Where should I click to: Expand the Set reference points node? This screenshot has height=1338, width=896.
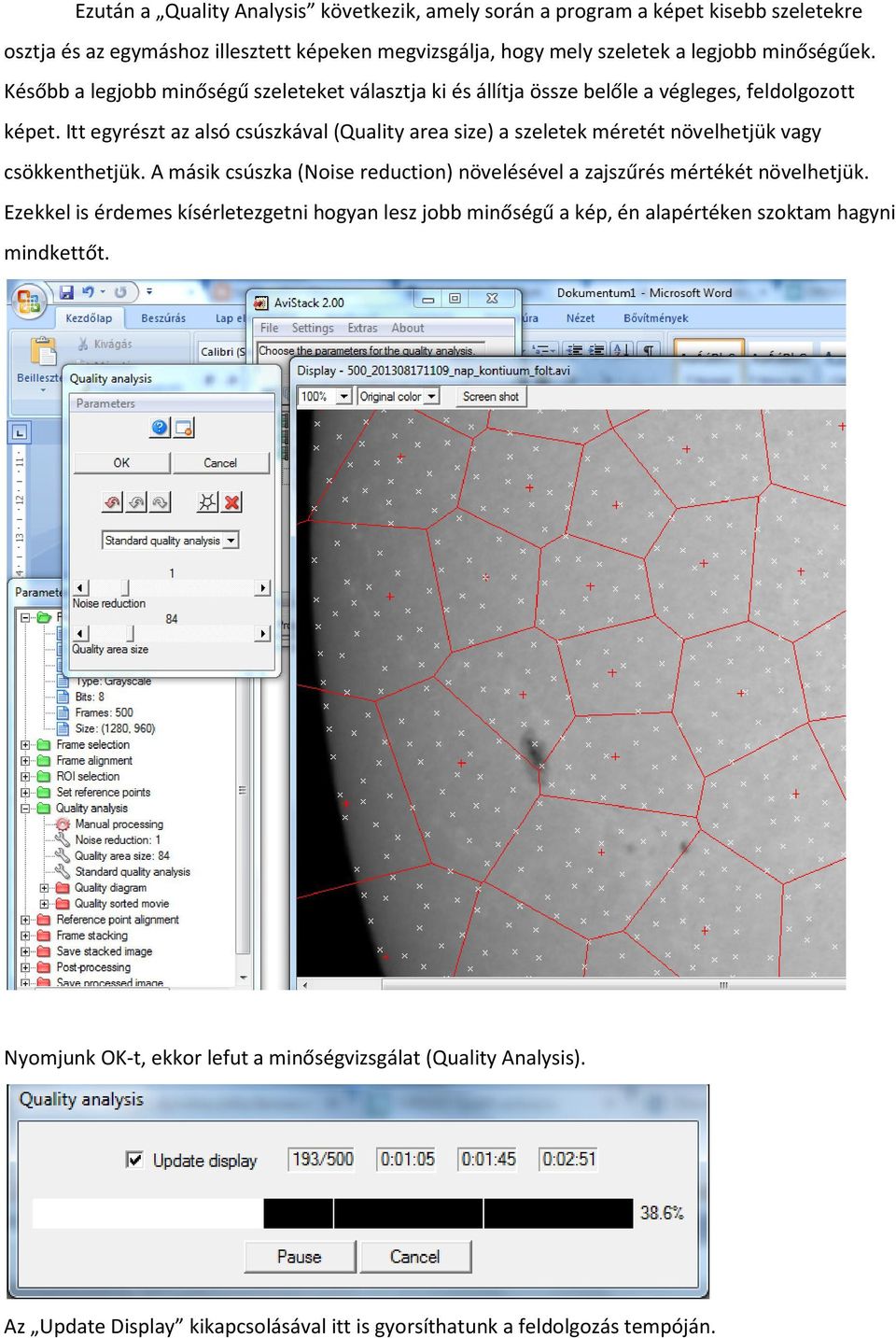pos(25,793)
